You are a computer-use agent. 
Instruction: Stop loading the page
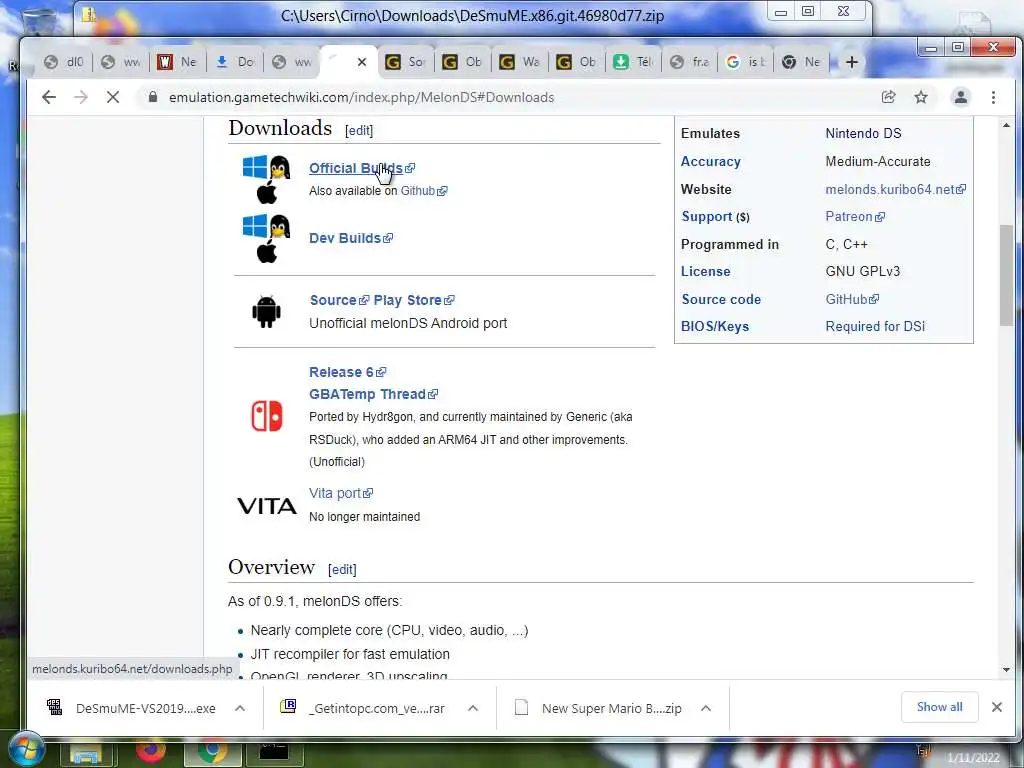tap(113, 97)
